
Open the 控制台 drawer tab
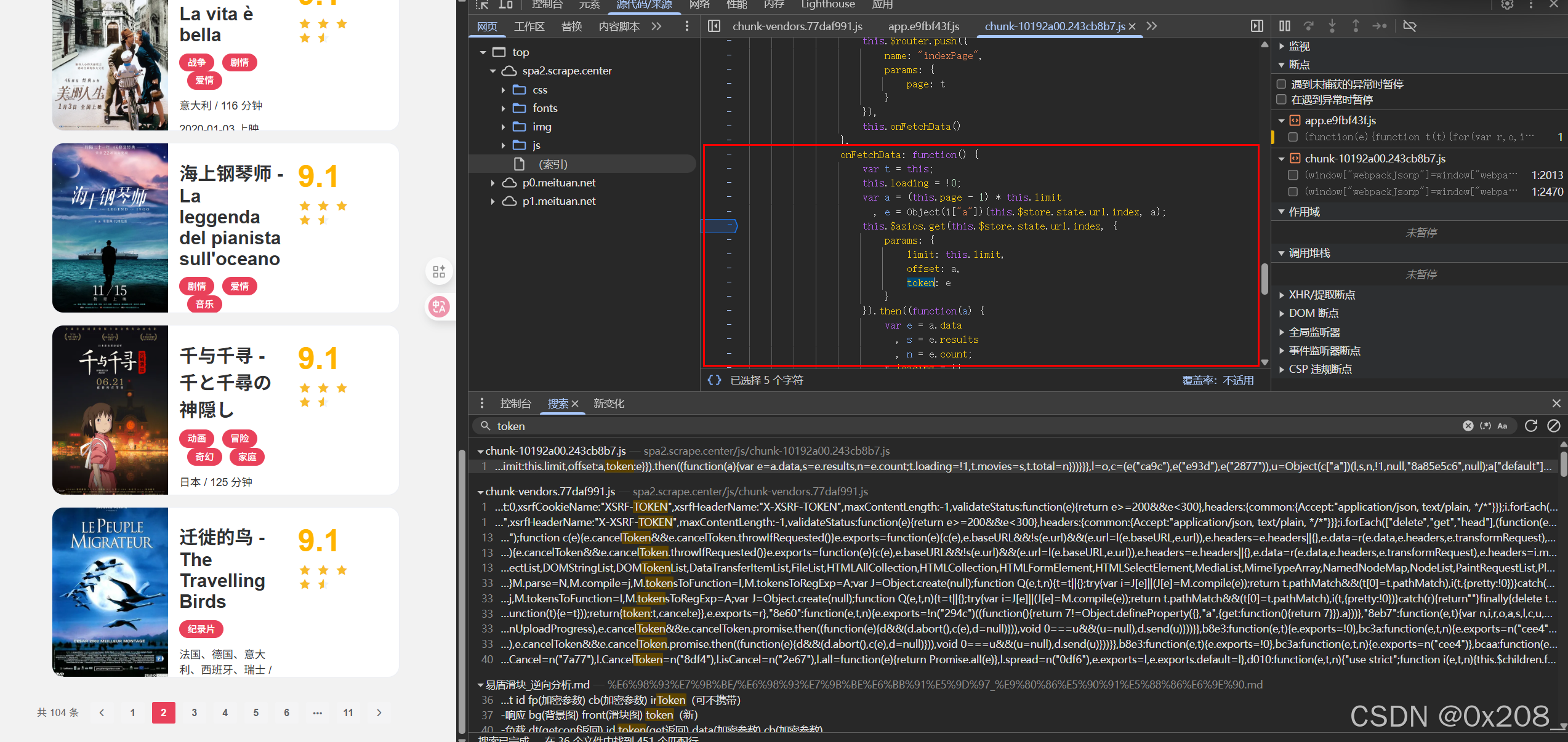click(516, 404)
